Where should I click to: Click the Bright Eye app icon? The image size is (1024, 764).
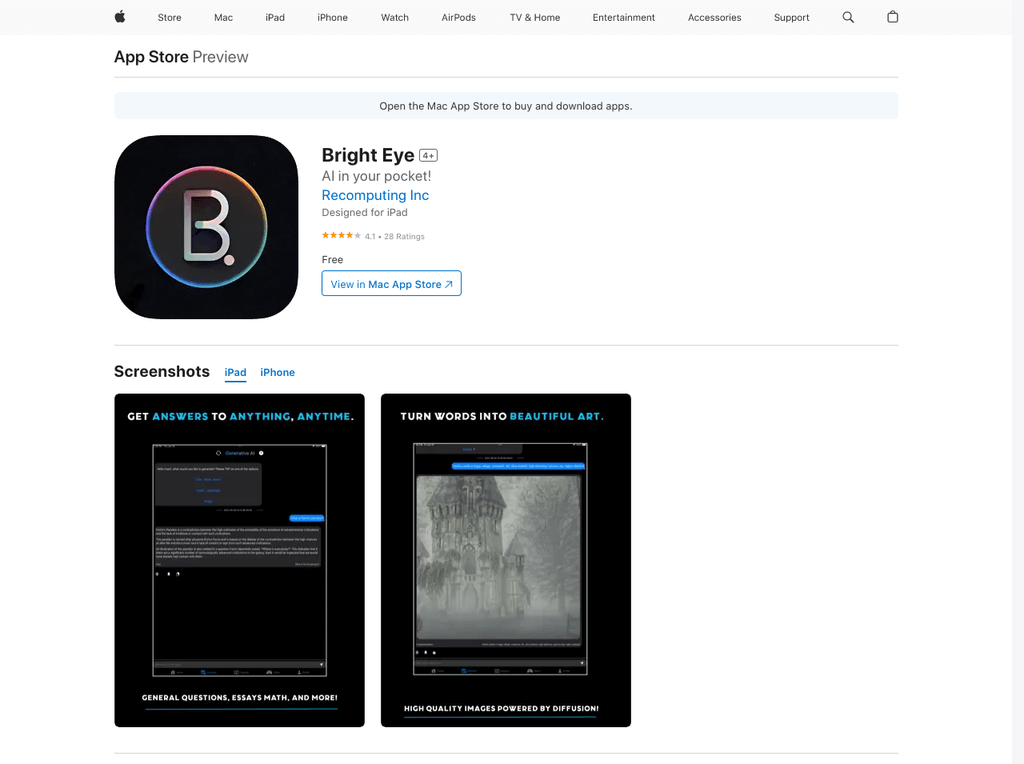pyautogui.click(x=206, y=227)
